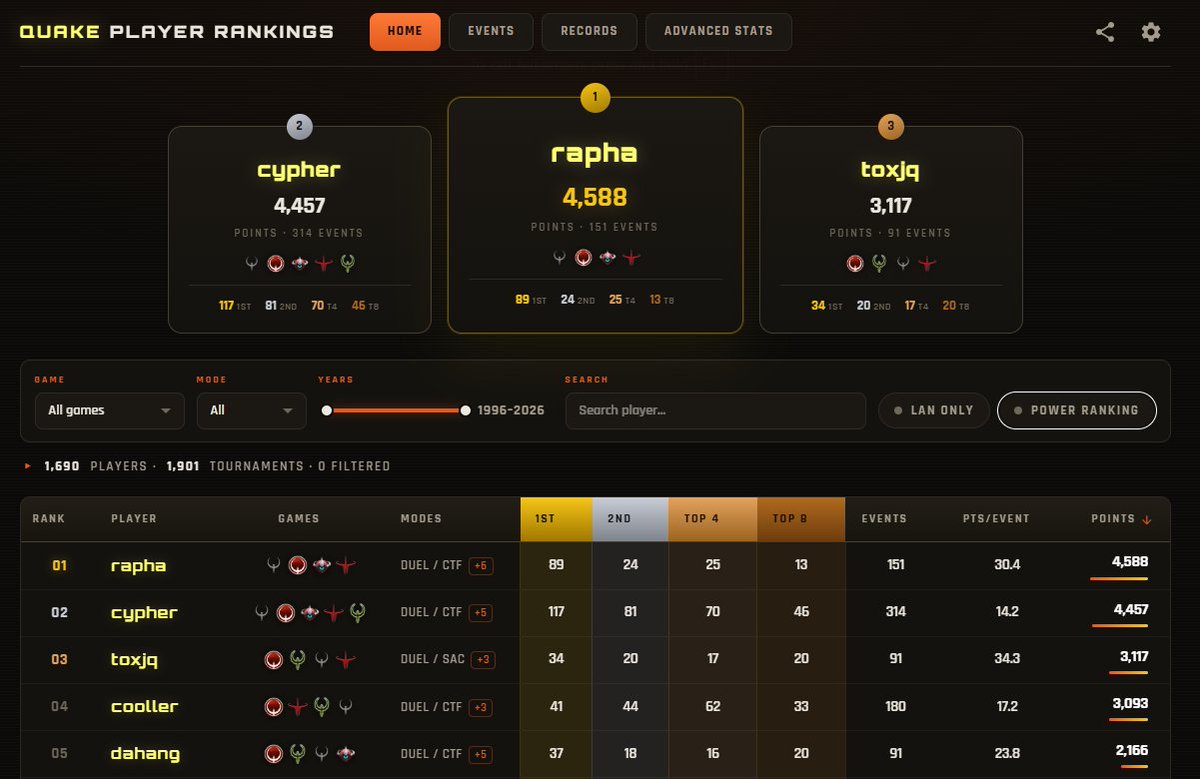Go to the ADVANCED STATS tab
The image size is (1200, 779).
pos(719,31)
